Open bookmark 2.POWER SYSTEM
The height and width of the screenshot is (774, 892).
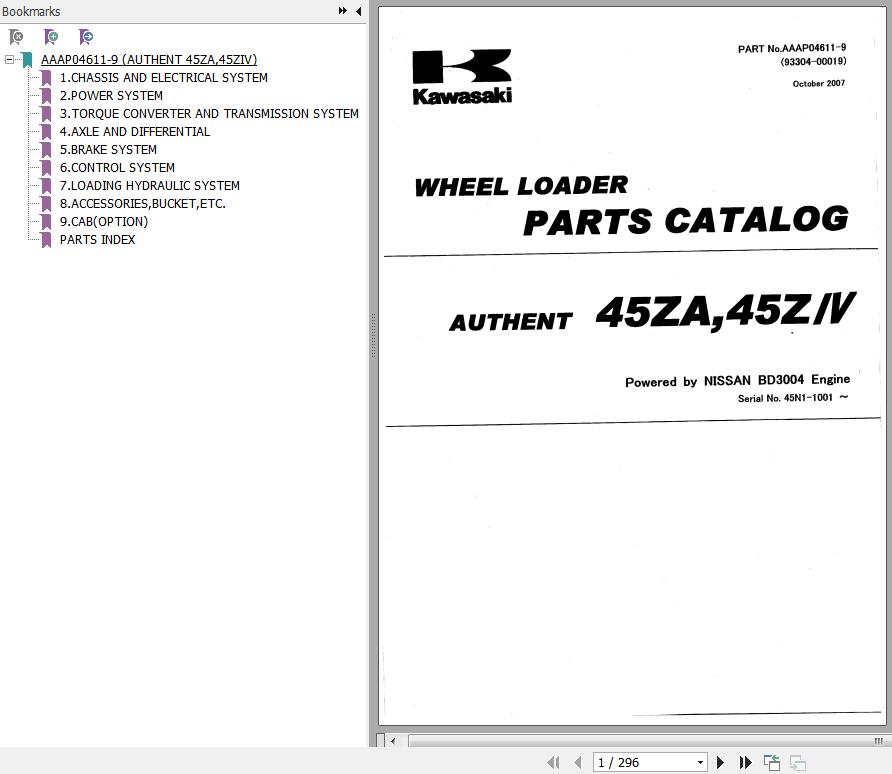click(112, 96)
